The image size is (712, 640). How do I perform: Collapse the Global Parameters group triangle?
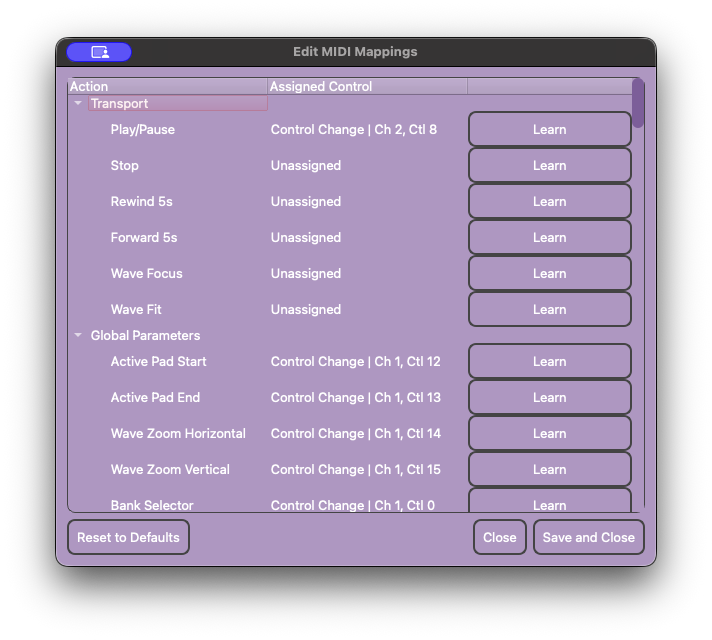tap(78, 336)
